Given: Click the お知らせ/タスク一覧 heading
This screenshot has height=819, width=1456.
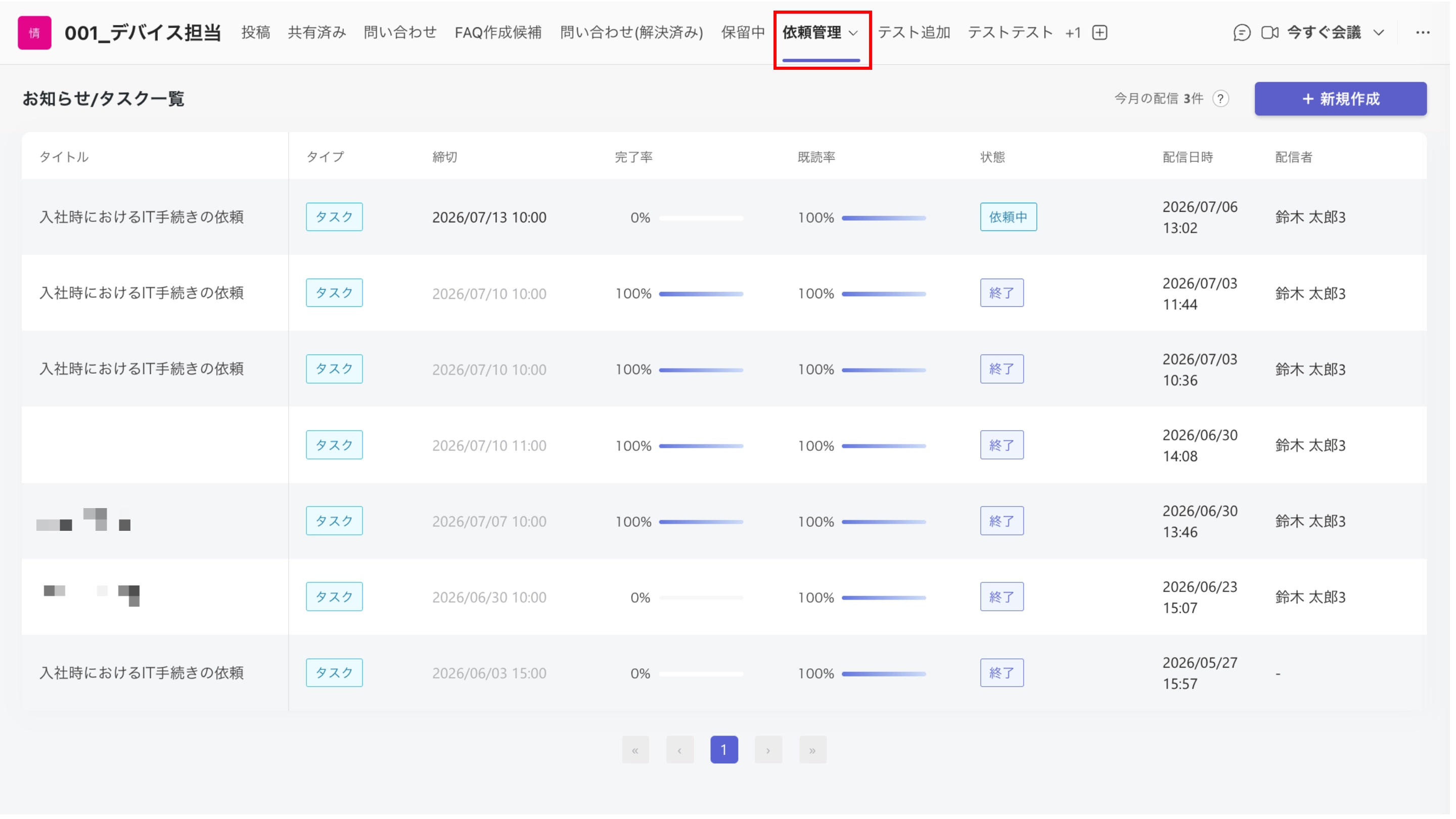Looking at the screenshot, I should (104, 99).
